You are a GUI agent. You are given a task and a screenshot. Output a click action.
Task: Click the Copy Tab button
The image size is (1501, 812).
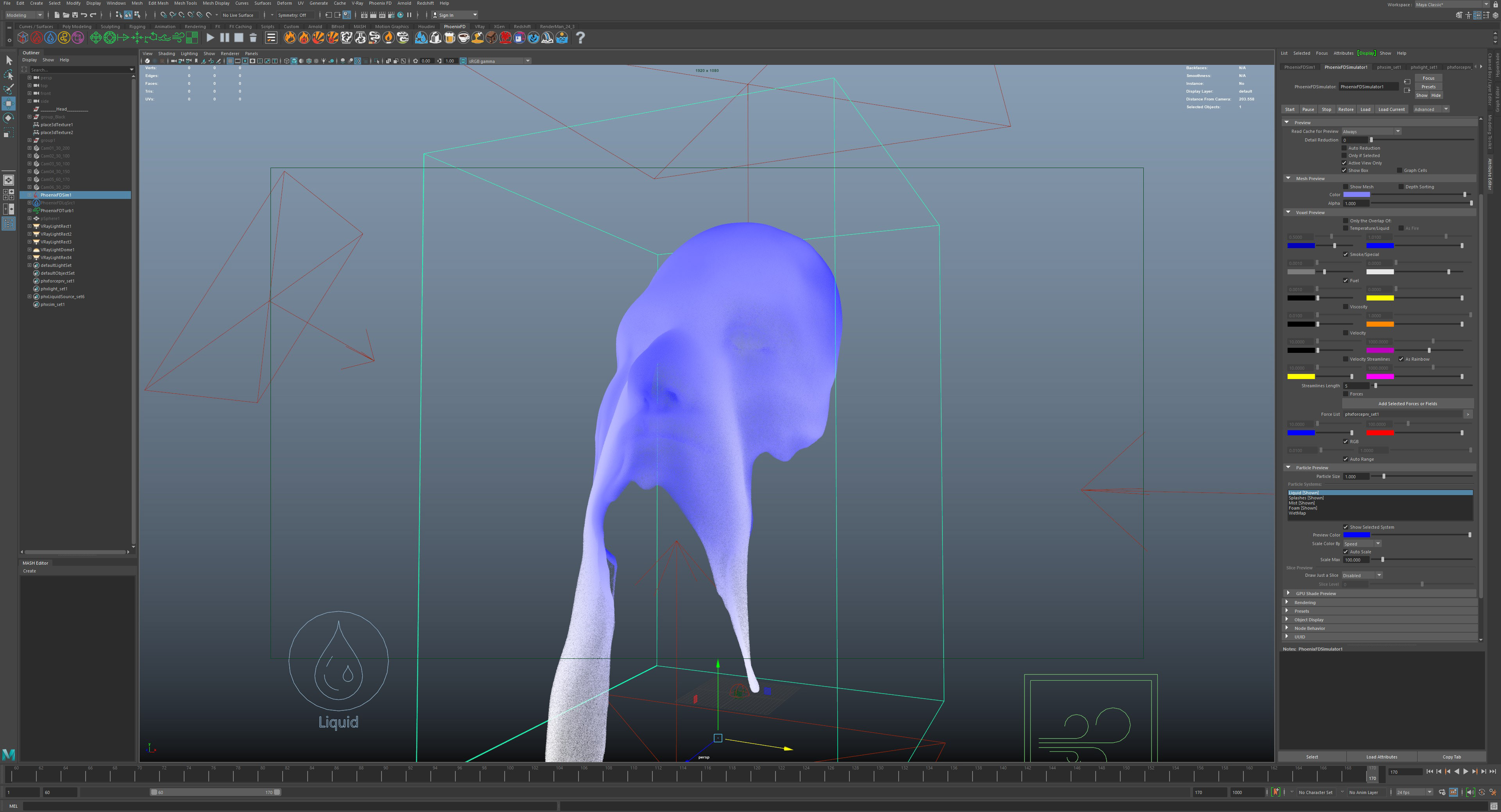pyautogui.click(x=1451, y=757)
